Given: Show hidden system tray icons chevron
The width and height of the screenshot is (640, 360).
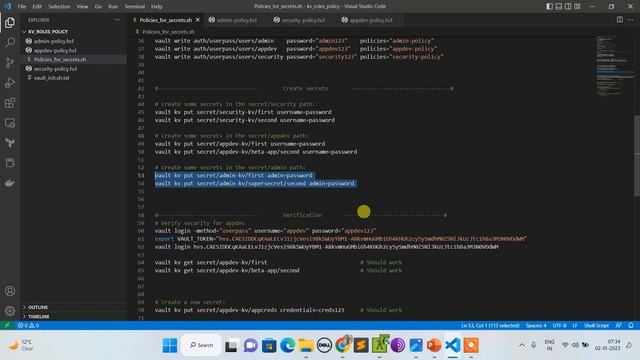Looking at the screenshot, I should point(522,345).
